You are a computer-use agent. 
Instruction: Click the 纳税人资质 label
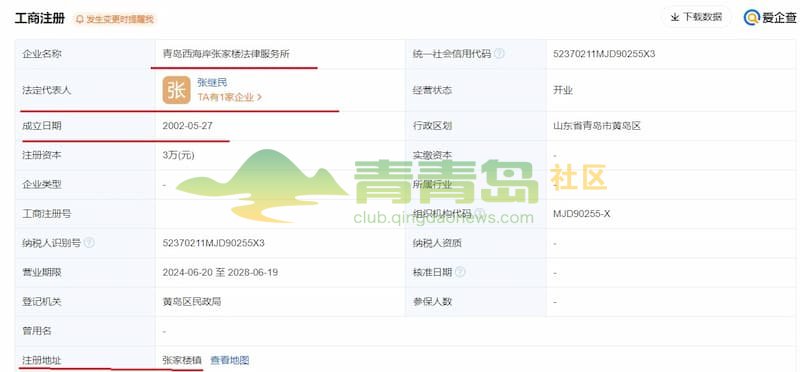point(437,243)
